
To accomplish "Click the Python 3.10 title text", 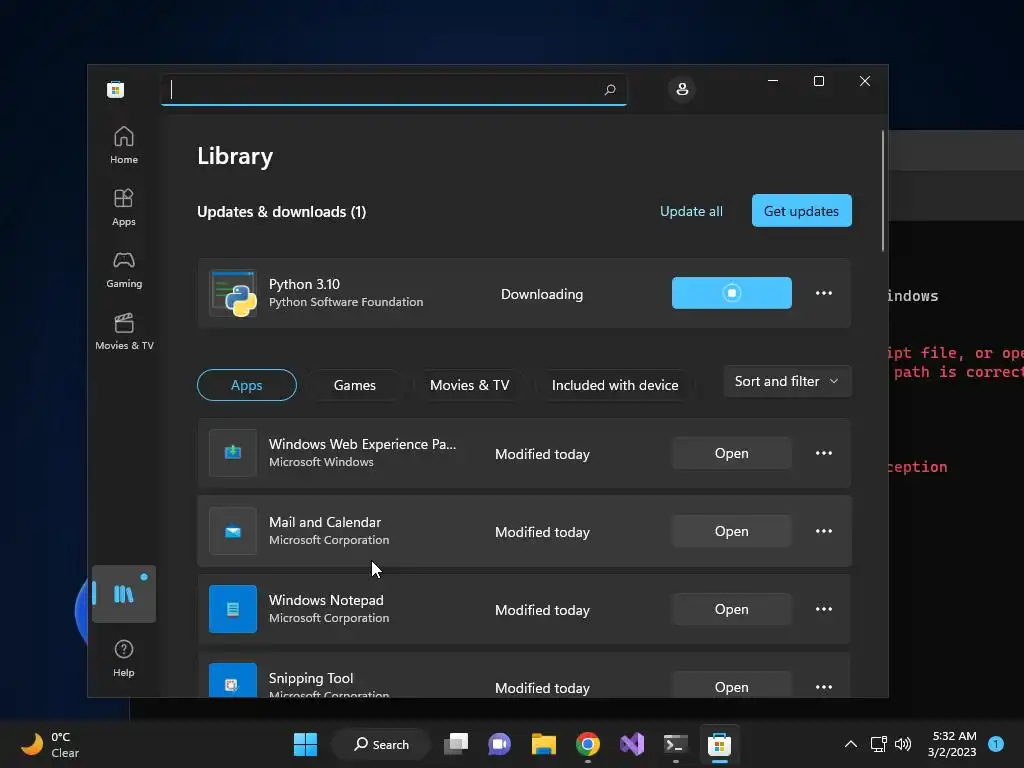I will (x=304, y=284).
